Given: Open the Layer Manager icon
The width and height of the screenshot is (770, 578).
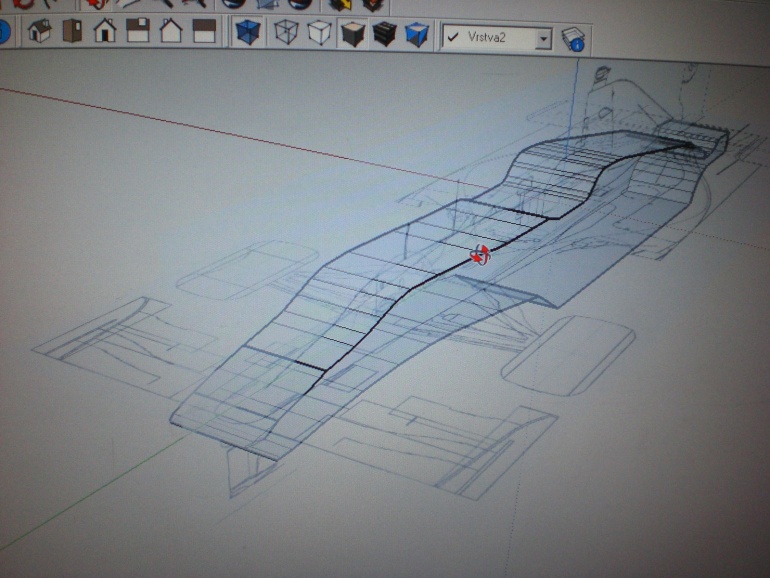Looking at the screenshot, I should coord(573,39).
